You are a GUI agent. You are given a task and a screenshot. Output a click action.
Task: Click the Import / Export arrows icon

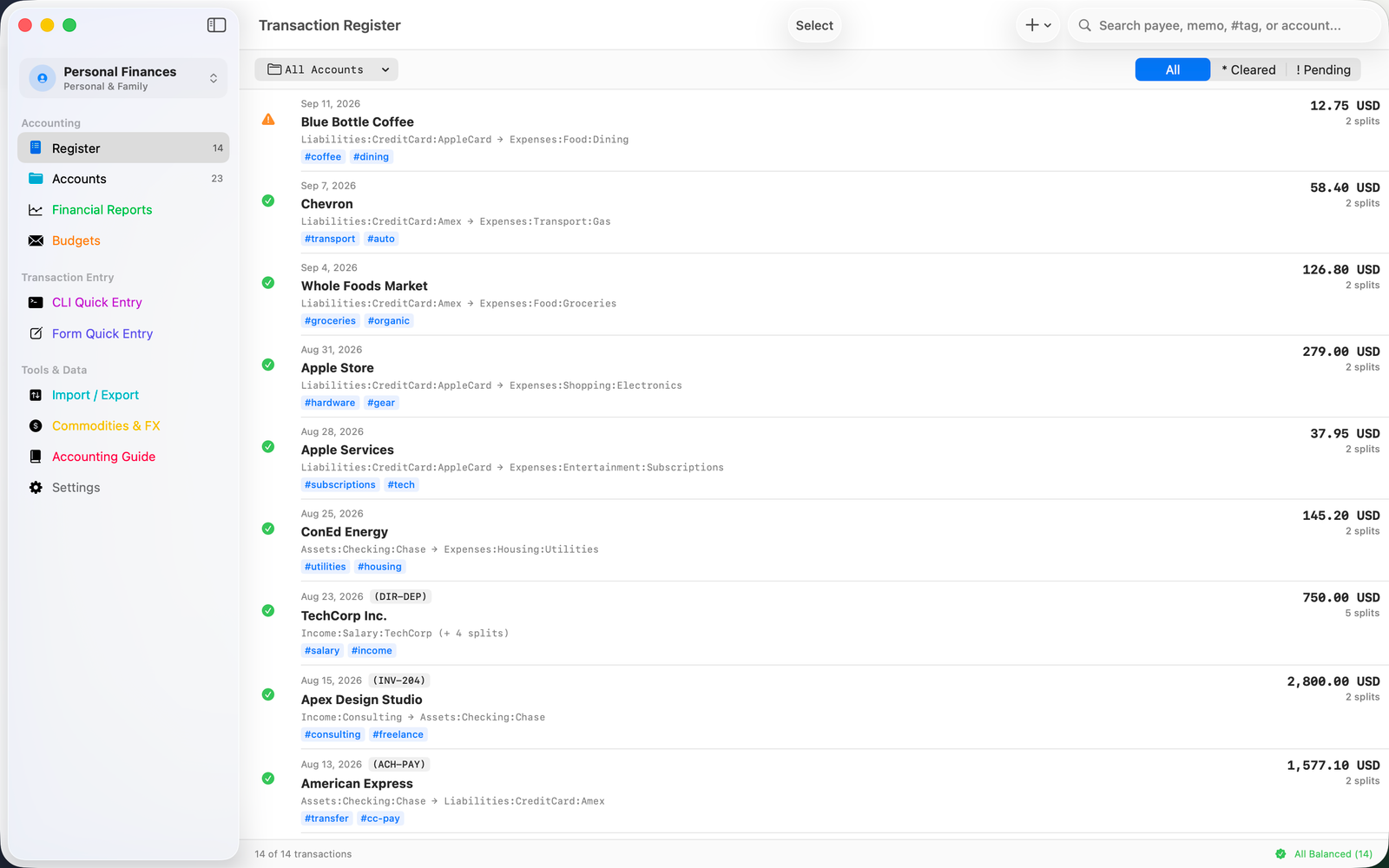point(36,395)
